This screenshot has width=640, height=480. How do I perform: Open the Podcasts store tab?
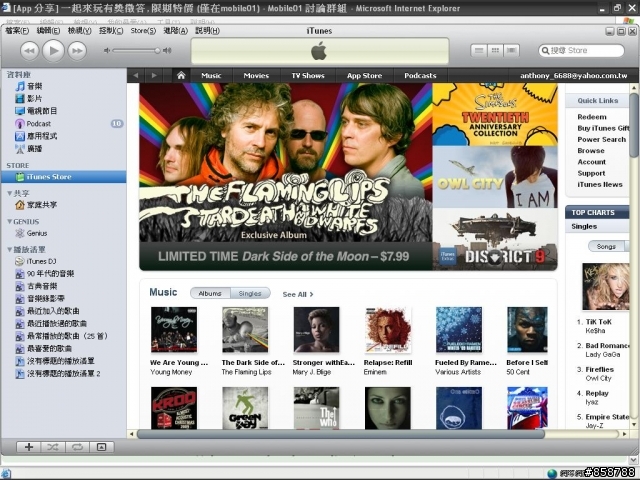point(420,76)
